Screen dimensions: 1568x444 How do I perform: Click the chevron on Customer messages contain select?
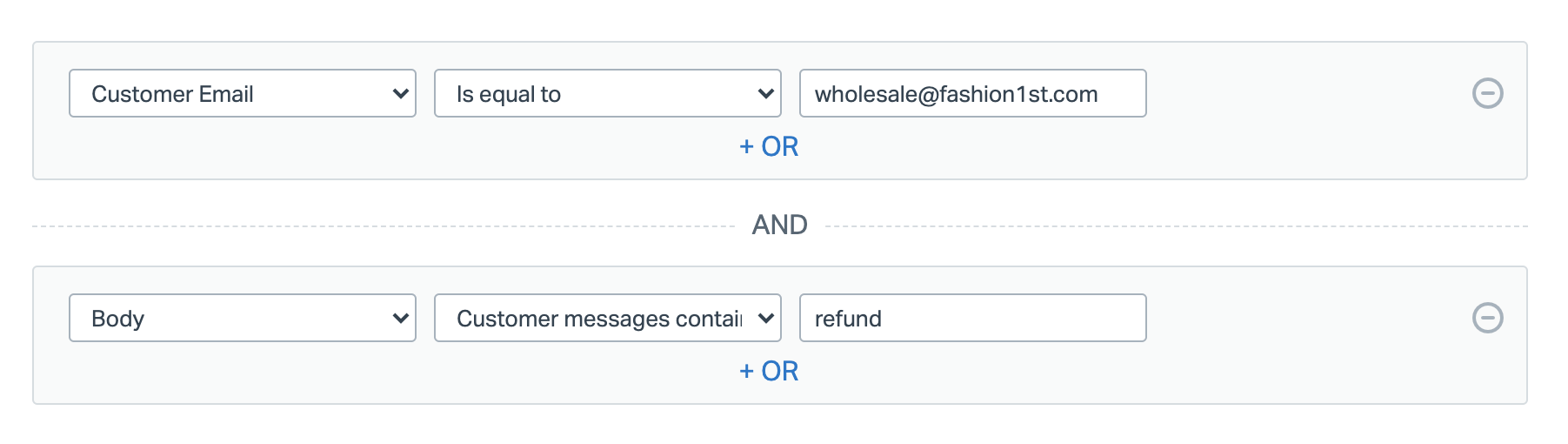click(x=766, y=318)
